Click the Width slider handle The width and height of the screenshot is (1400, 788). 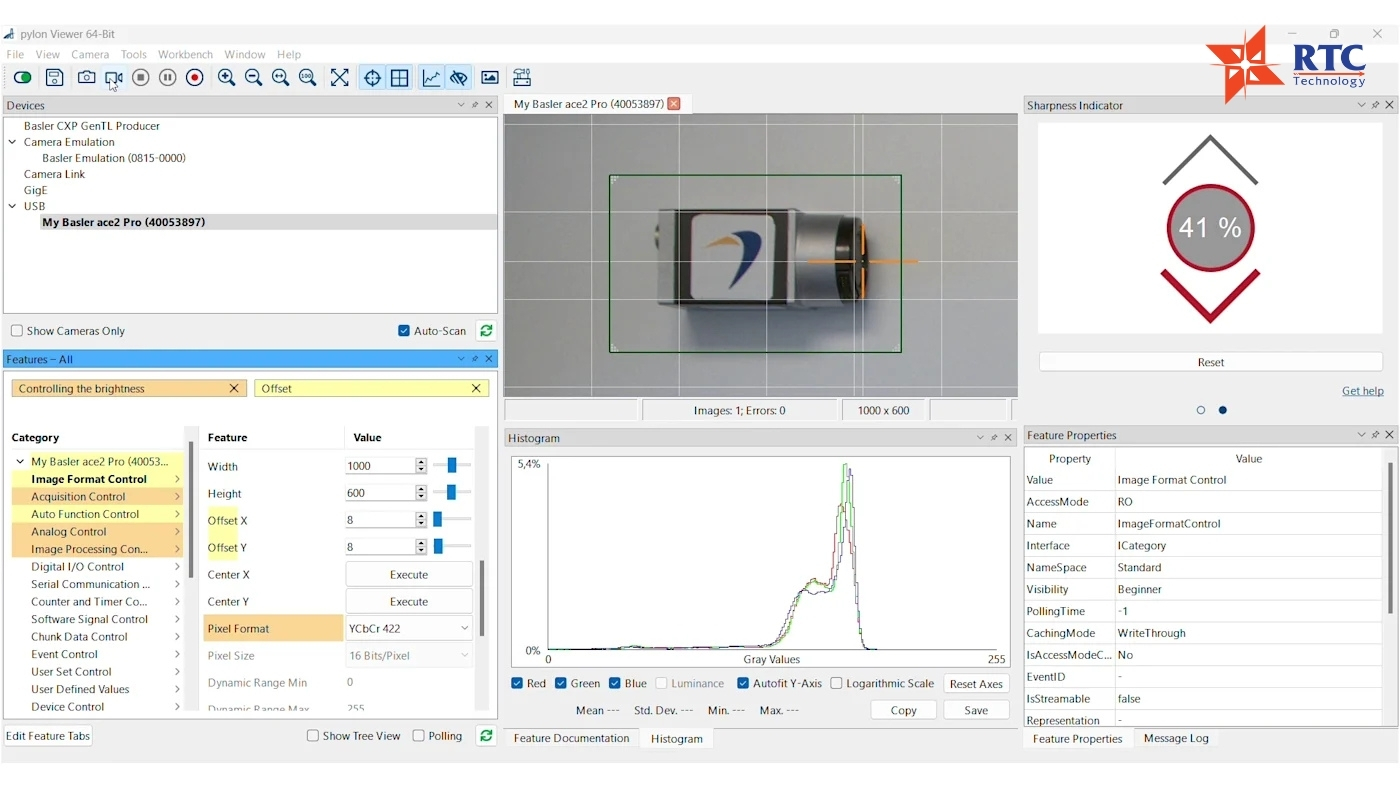click(x=452, y=466)
